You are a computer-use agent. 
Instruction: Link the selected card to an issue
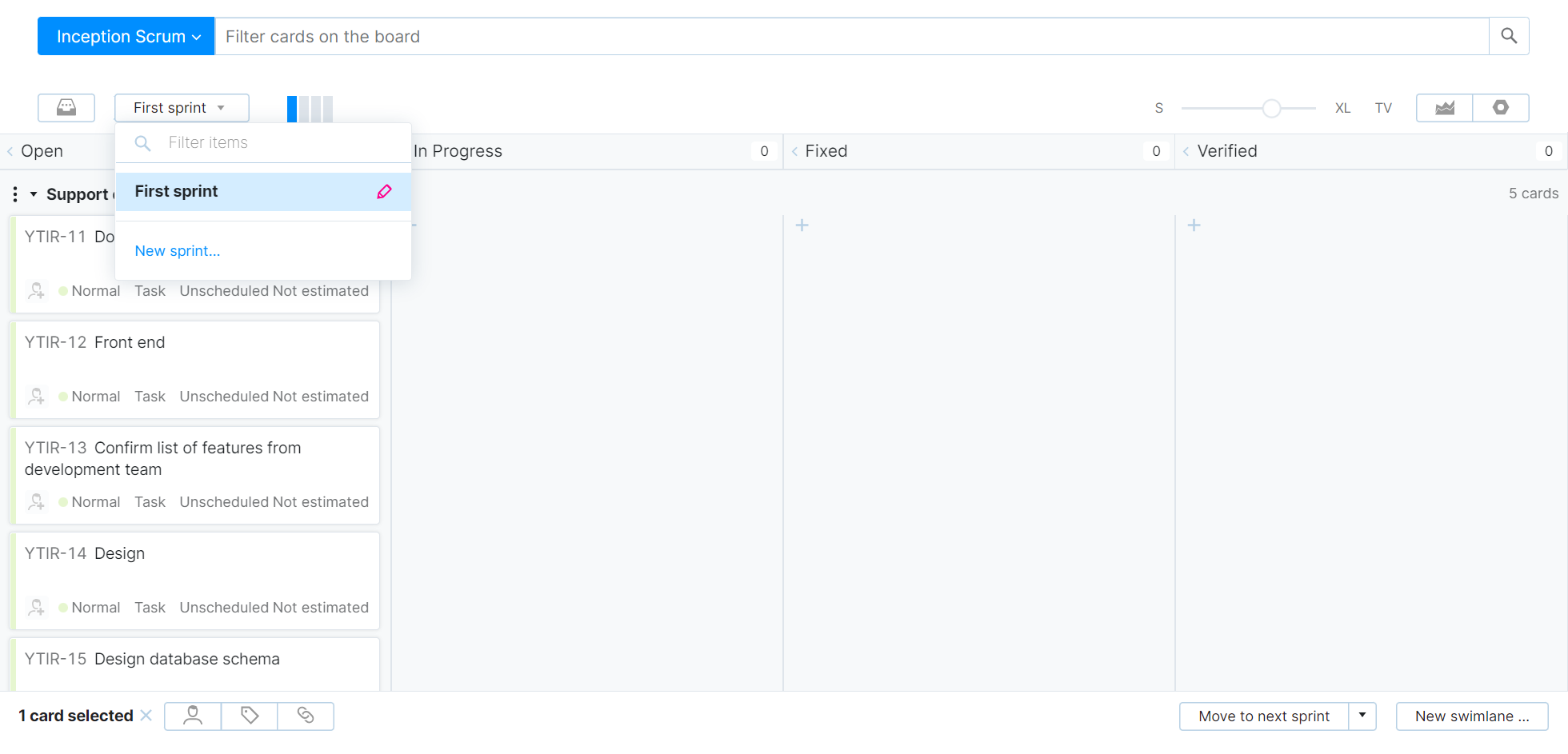click(x=306, y=716)
